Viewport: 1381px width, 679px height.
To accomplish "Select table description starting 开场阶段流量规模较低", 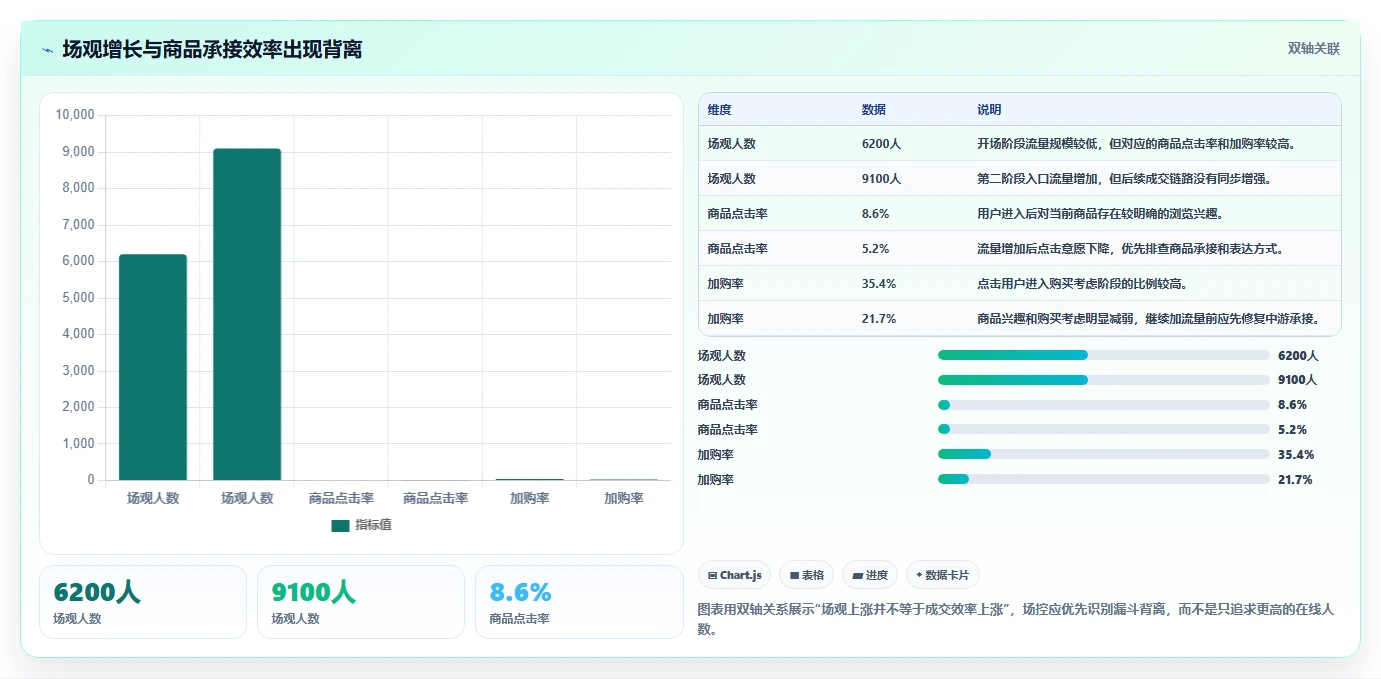I will (x=1137, y=144).
